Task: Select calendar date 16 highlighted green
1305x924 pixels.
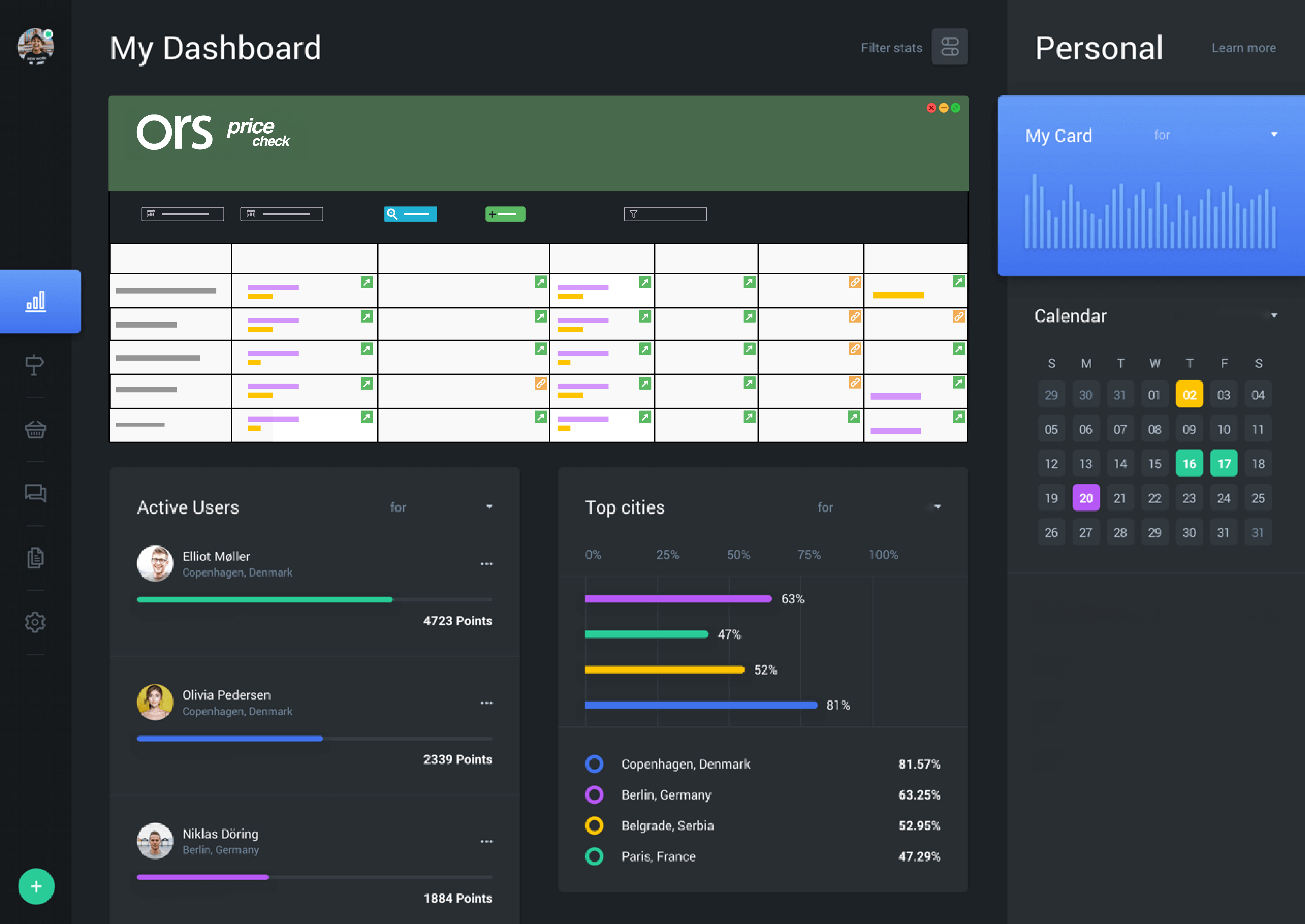Action: 1189,463
